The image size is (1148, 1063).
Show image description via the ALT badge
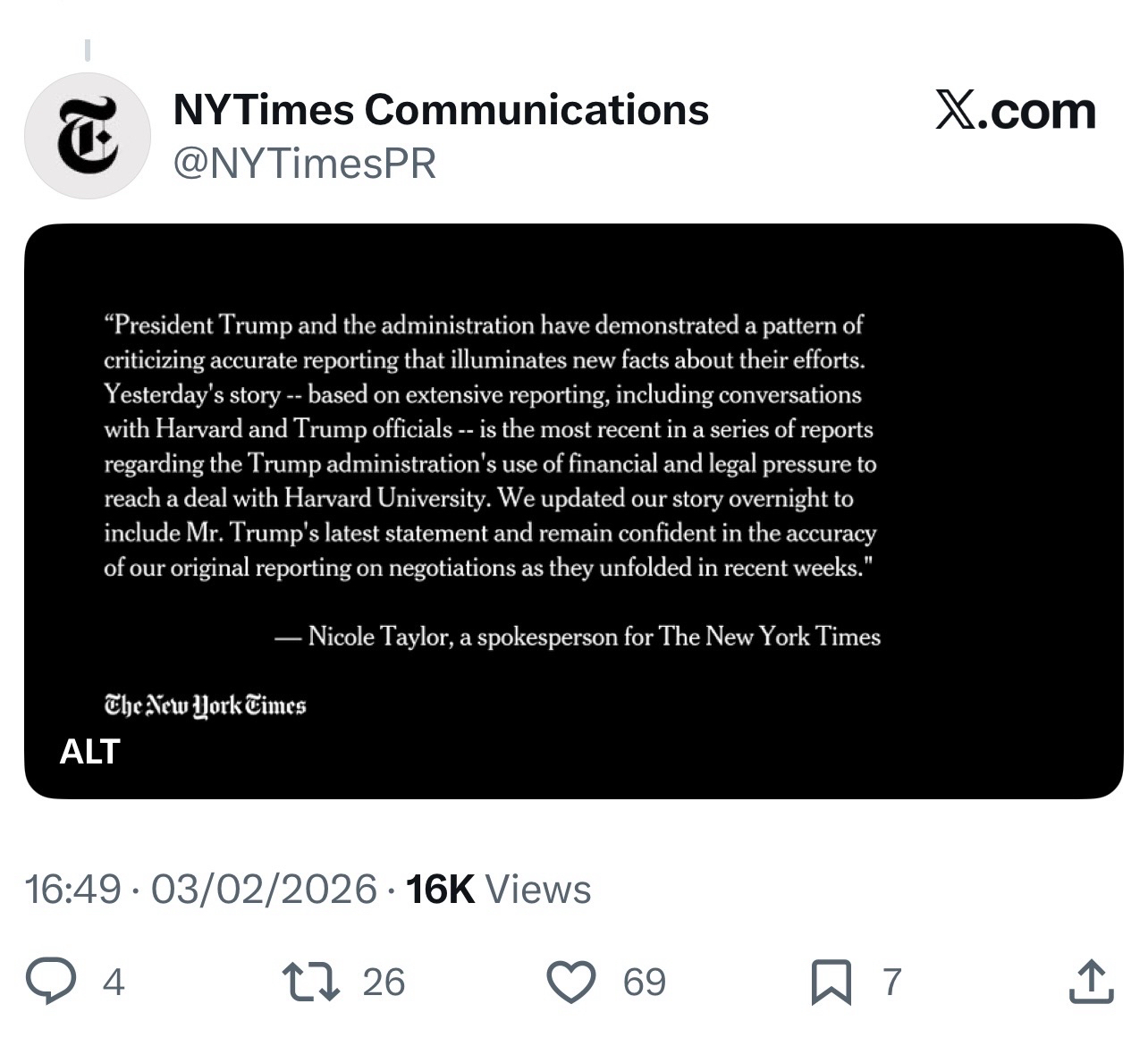[x=89, y=752]
